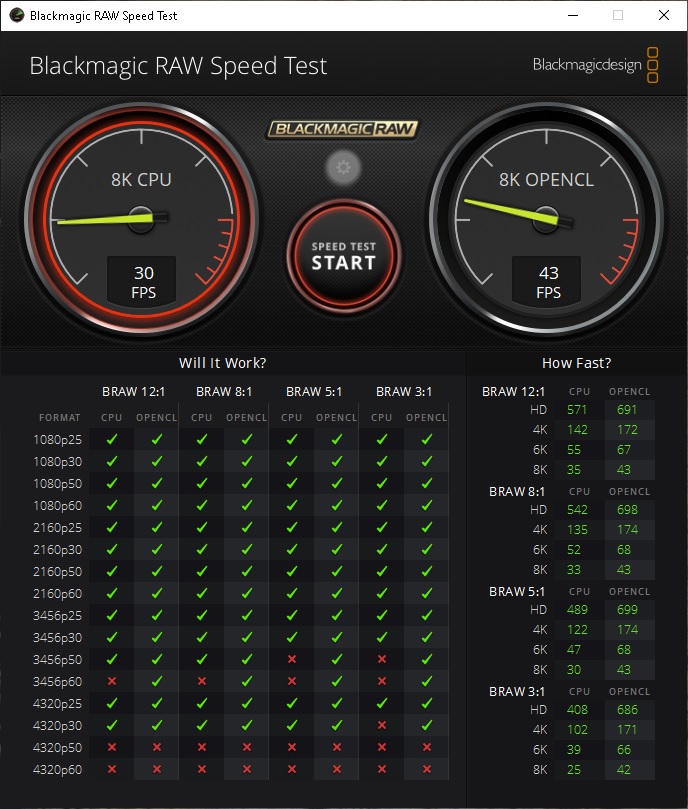Click BRAW 5:1 6K CPU value 47
Image resolution: width=688 pixels, height=809 pixels.
tap(574, 650)
